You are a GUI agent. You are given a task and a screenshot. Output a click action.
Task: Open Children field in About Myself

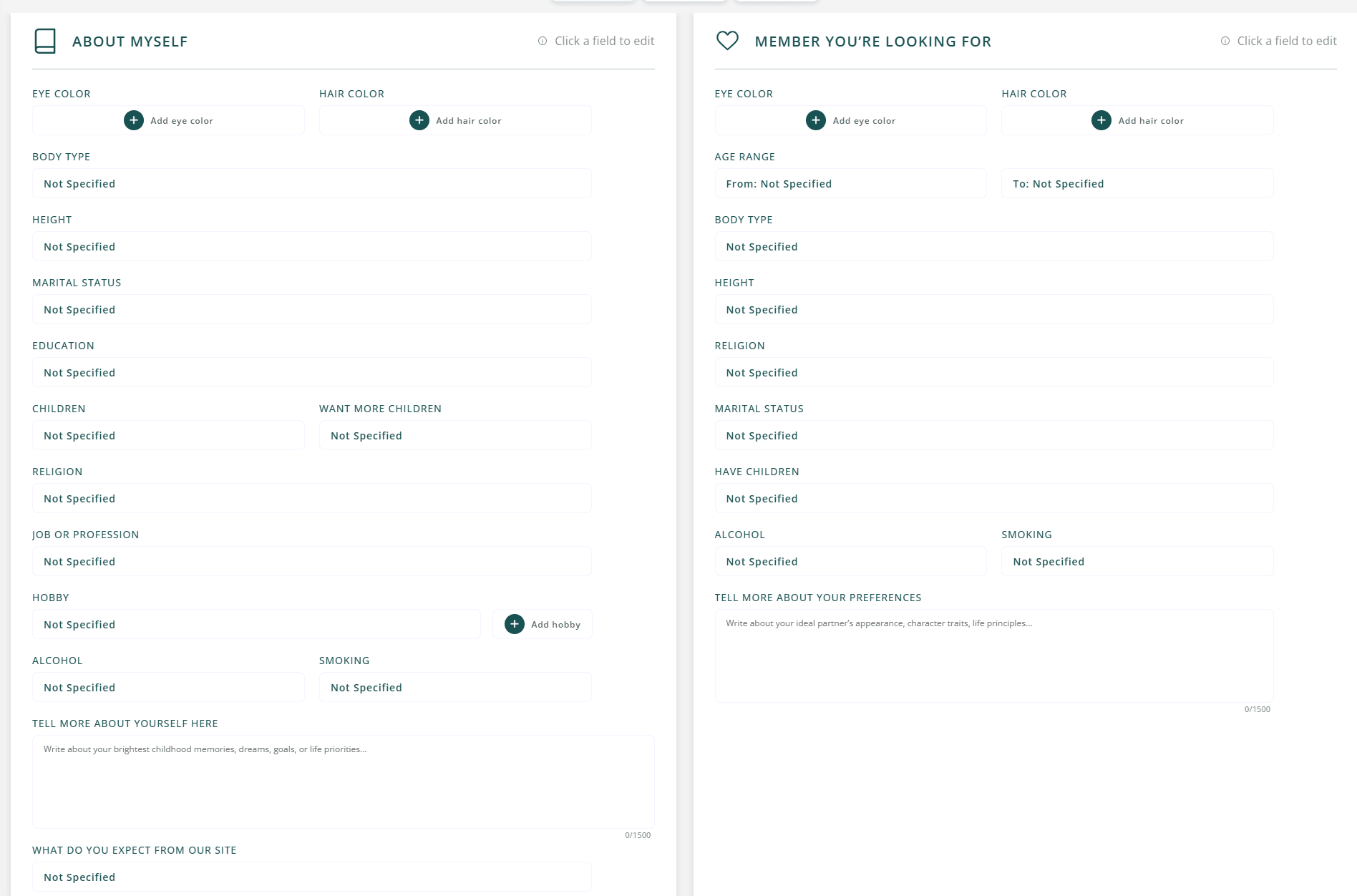pyautogui.click(x=168, y=435)
